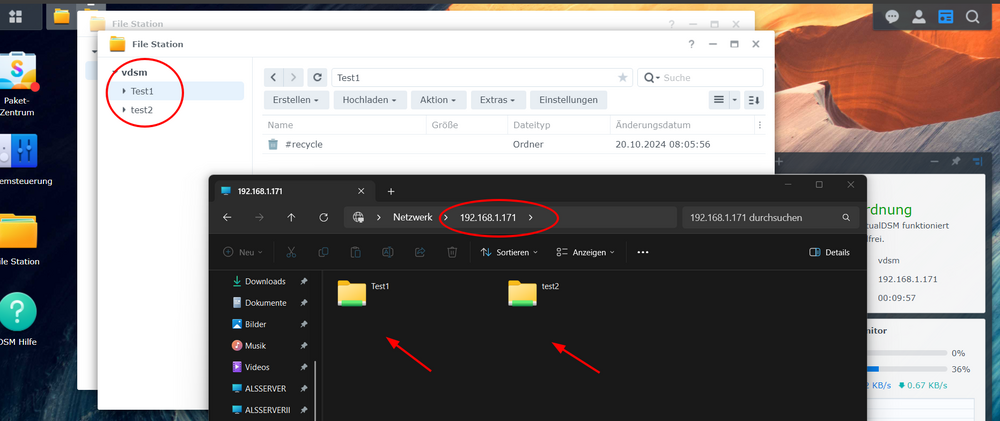Click the Explorer cut scissors icon
This screenshot has width=1000, height=421.
291,252
